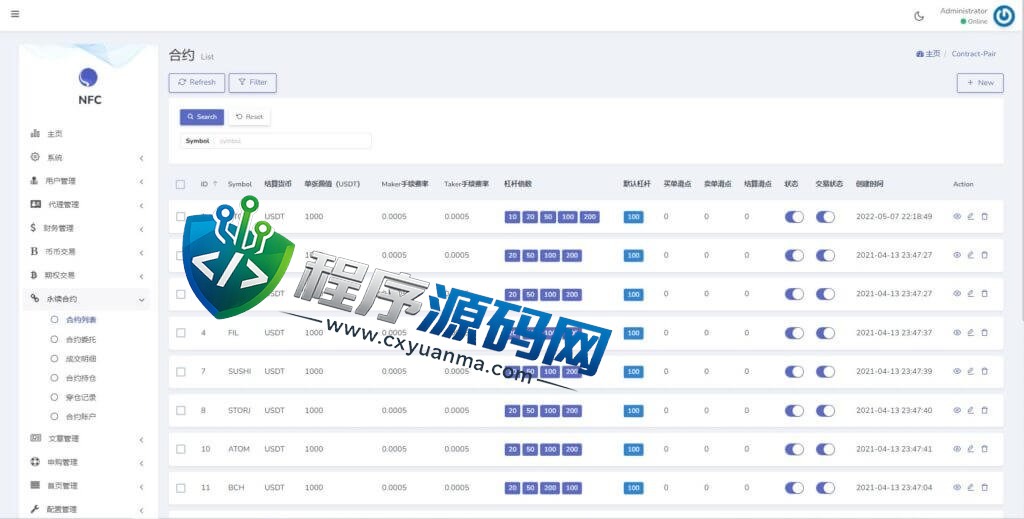The height and width of the screenshot is (519, 1024).
Task: Open the 合约列表 submenu item
Action: point(81,320)
